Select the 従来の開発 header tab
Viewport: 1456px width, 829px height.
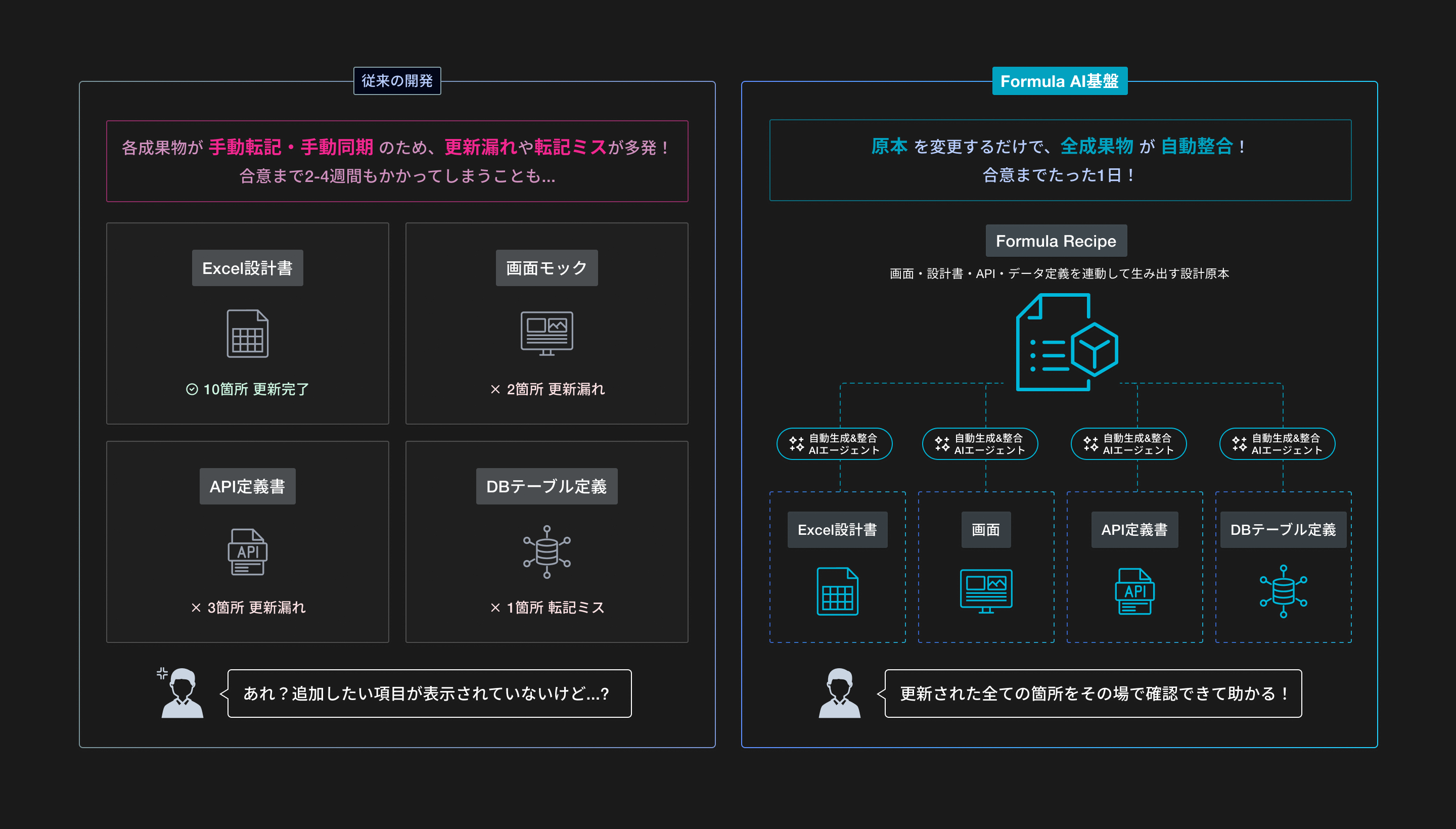pos(397,81)
